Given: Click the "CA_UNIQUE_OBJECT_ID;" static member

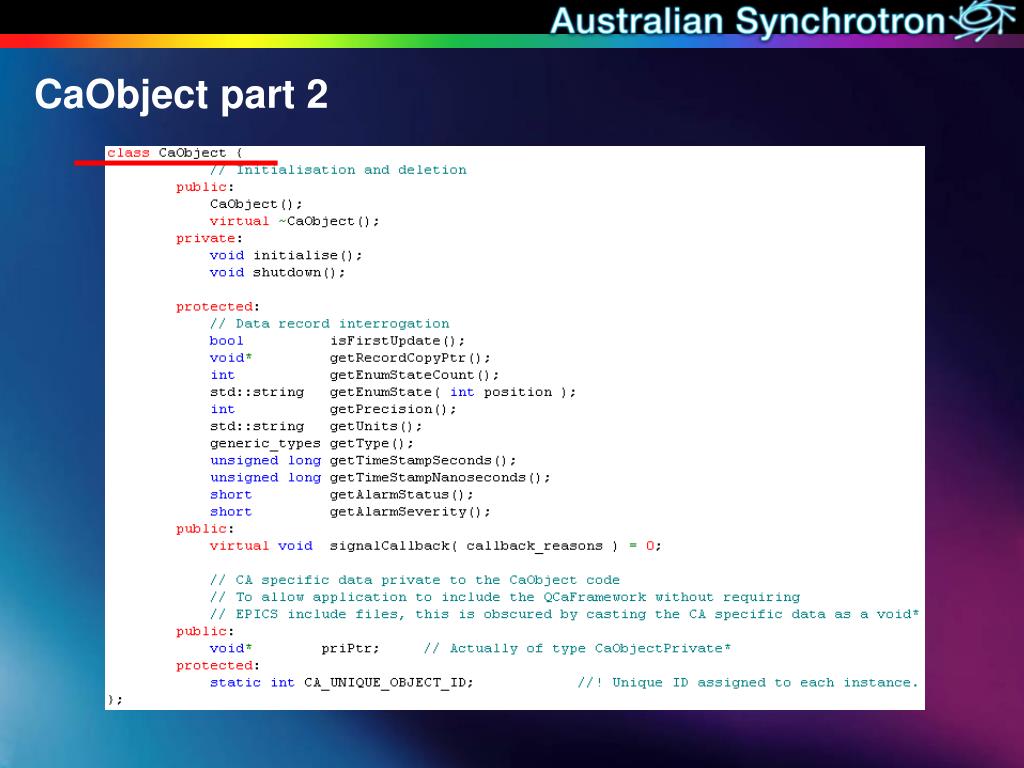Looking at the screenshot, I should click(x=389, y=682).
